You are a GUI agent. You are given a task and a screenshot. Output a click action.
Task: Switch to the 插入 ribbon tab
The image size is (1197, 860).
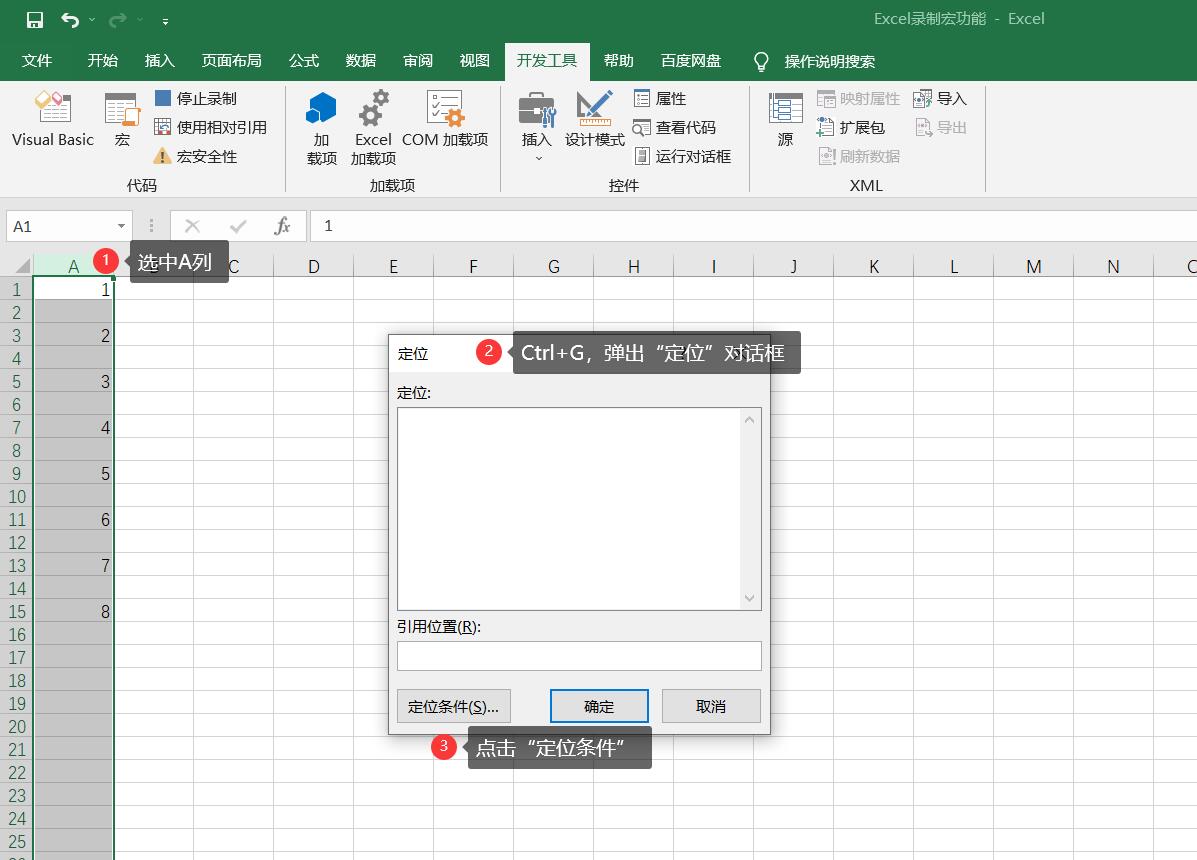point(160,60)
